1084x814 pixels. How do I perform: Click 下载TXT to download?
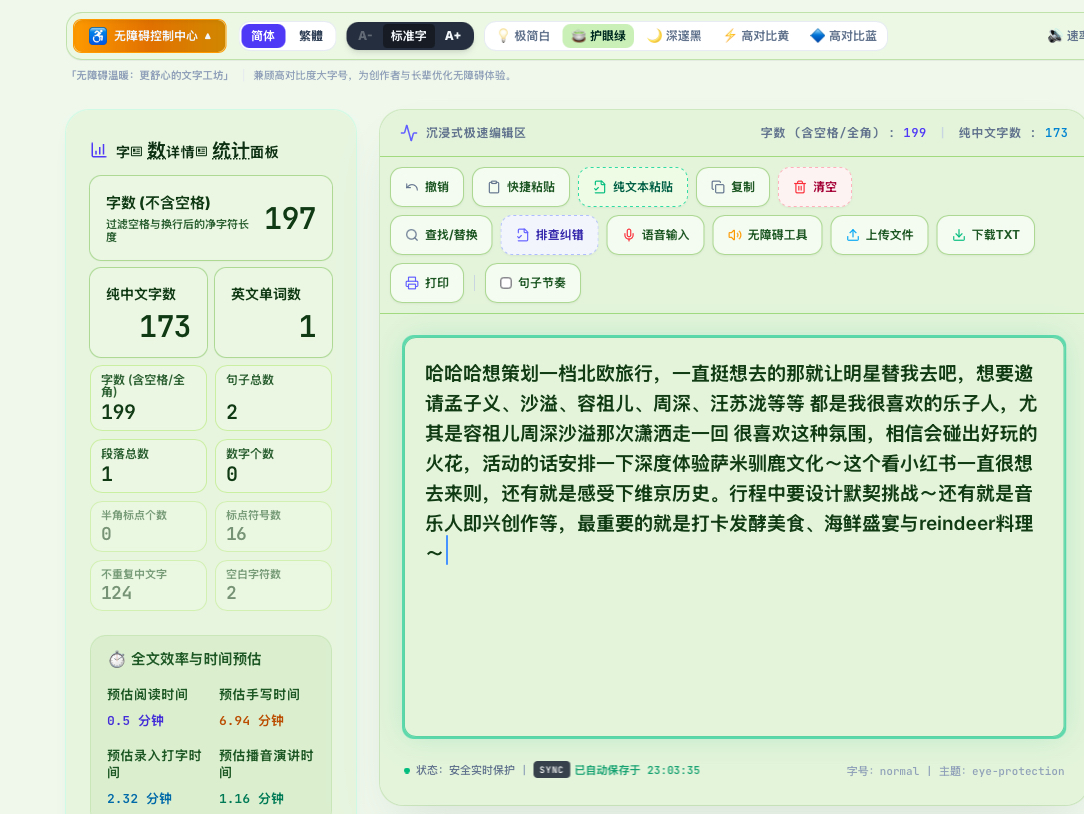click(986, 235)
